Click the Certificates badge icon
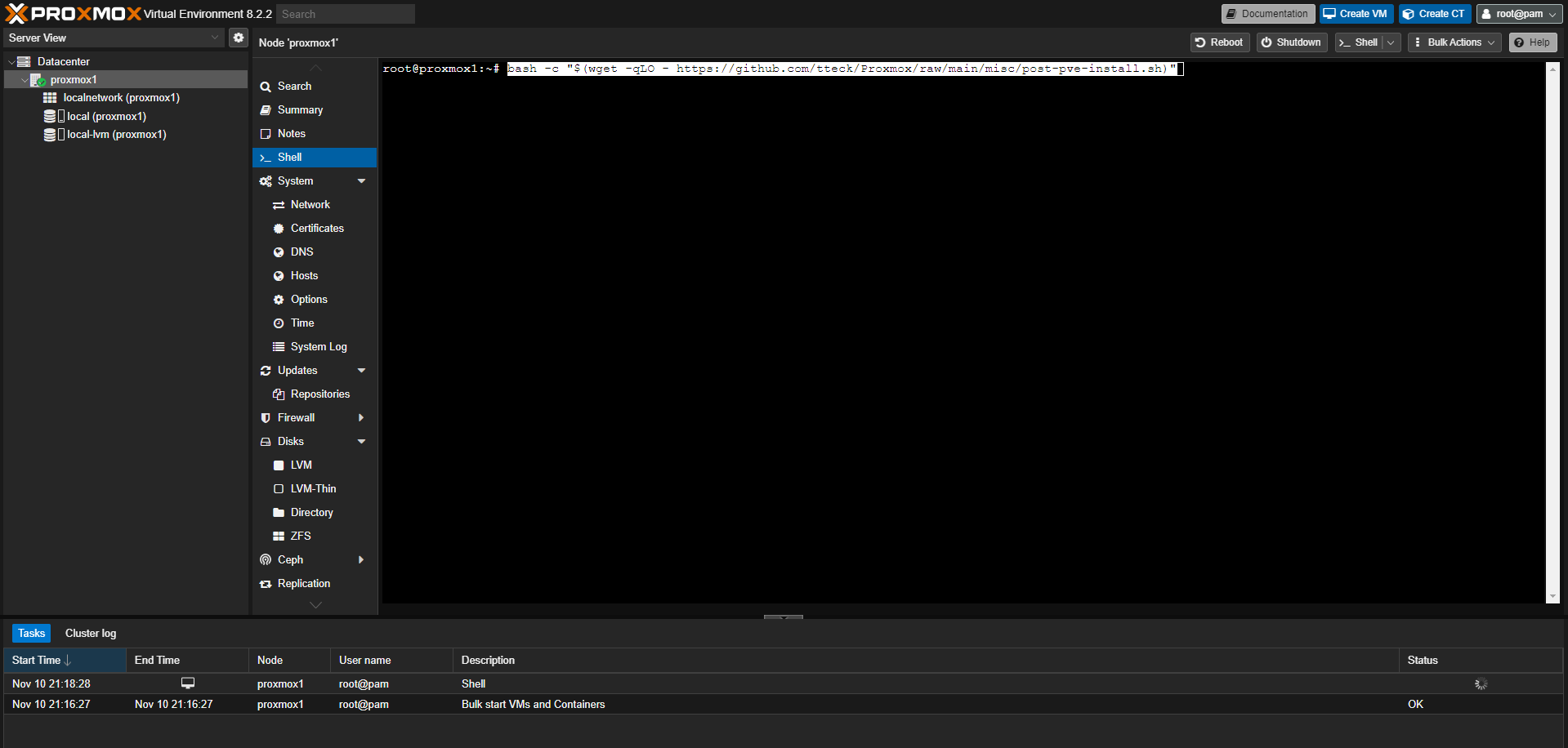The height and width of the screenshot is (748, 1568). coord(279,229)
